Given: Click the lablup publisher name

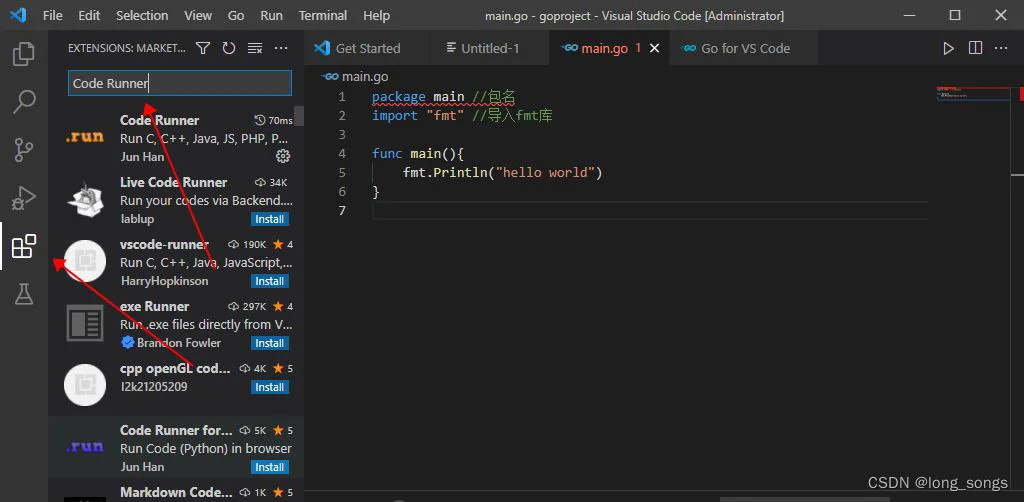Looking at the screenshot, I should [x=137, y=219].
